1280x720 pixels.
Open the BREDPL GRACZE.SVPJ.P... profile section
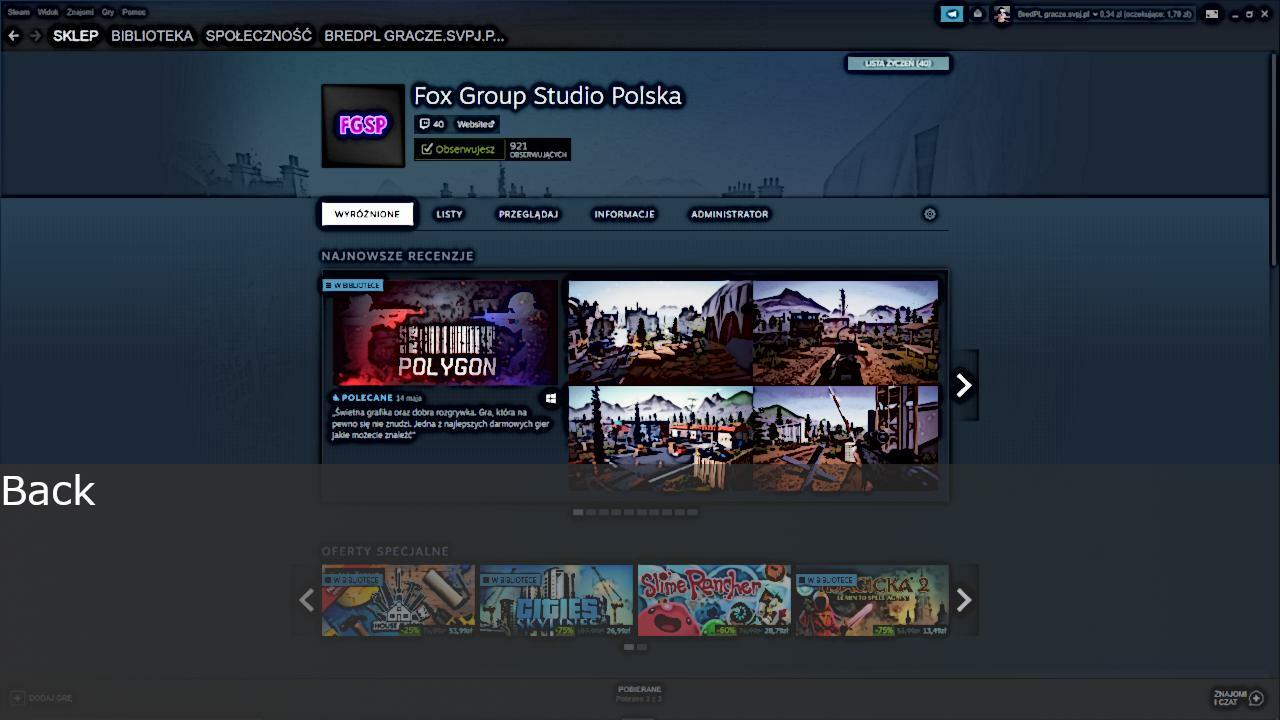pos(414,36)
